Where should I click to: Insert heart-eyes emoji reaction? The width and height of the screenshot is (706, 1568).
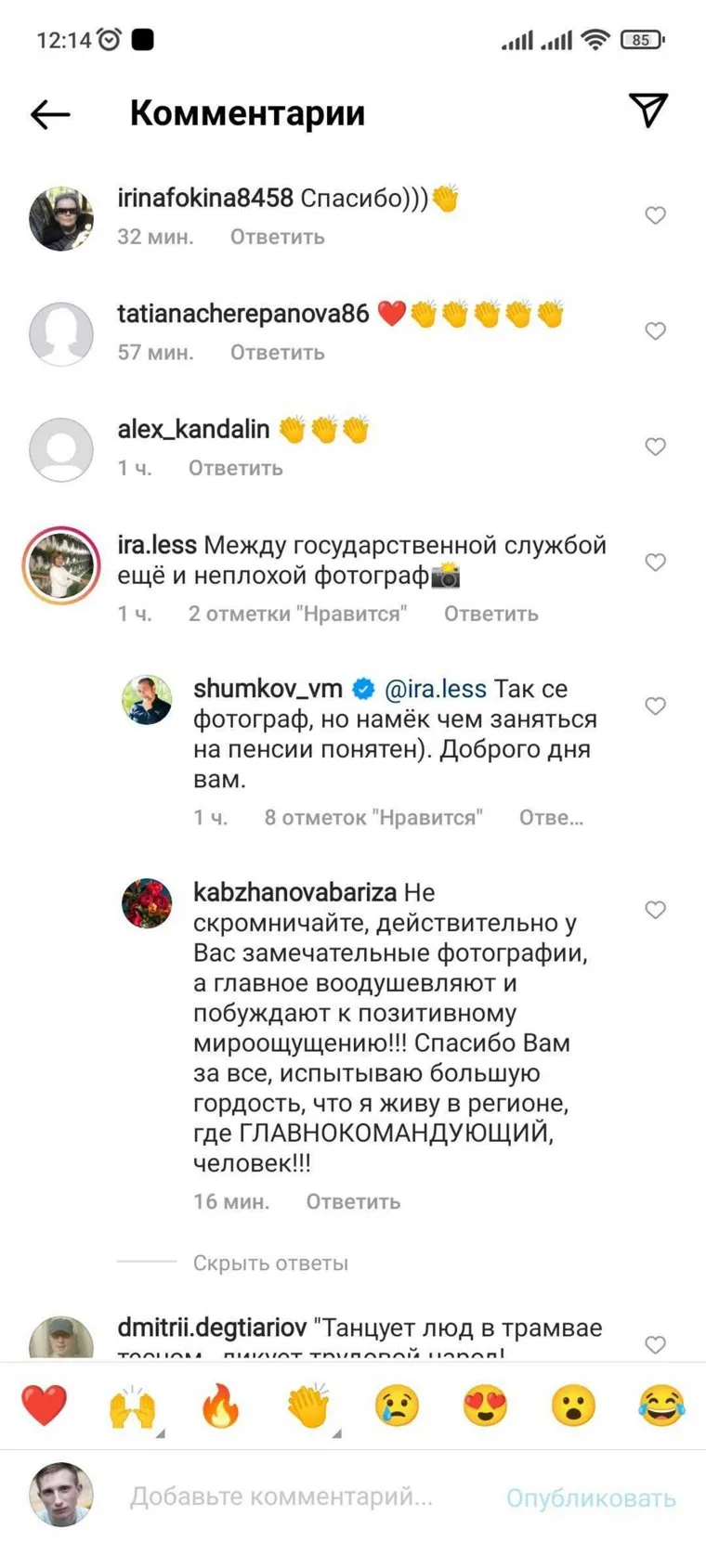coord(485,1406)
